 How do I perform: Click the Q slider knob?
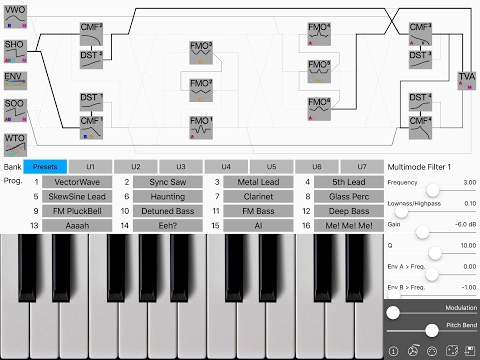click(x=435, y=253)
